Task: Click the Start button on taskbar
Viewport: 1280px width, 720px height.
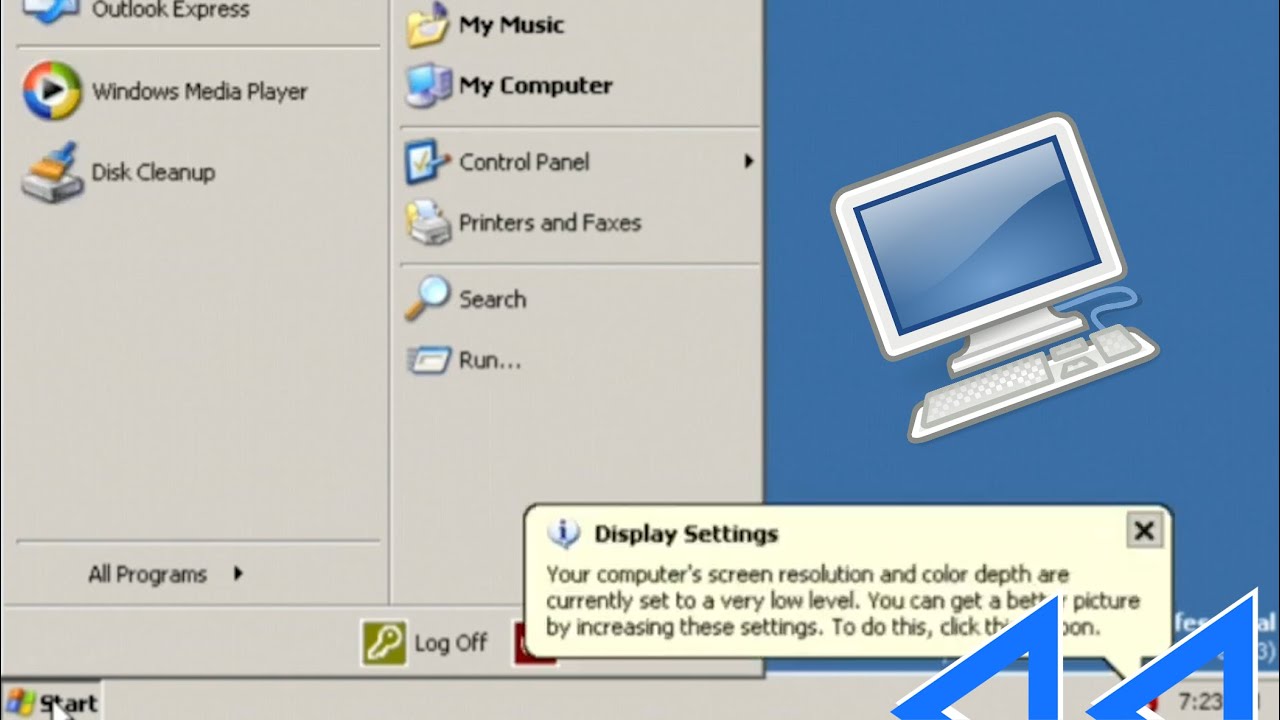Action: tap(50, 703)
